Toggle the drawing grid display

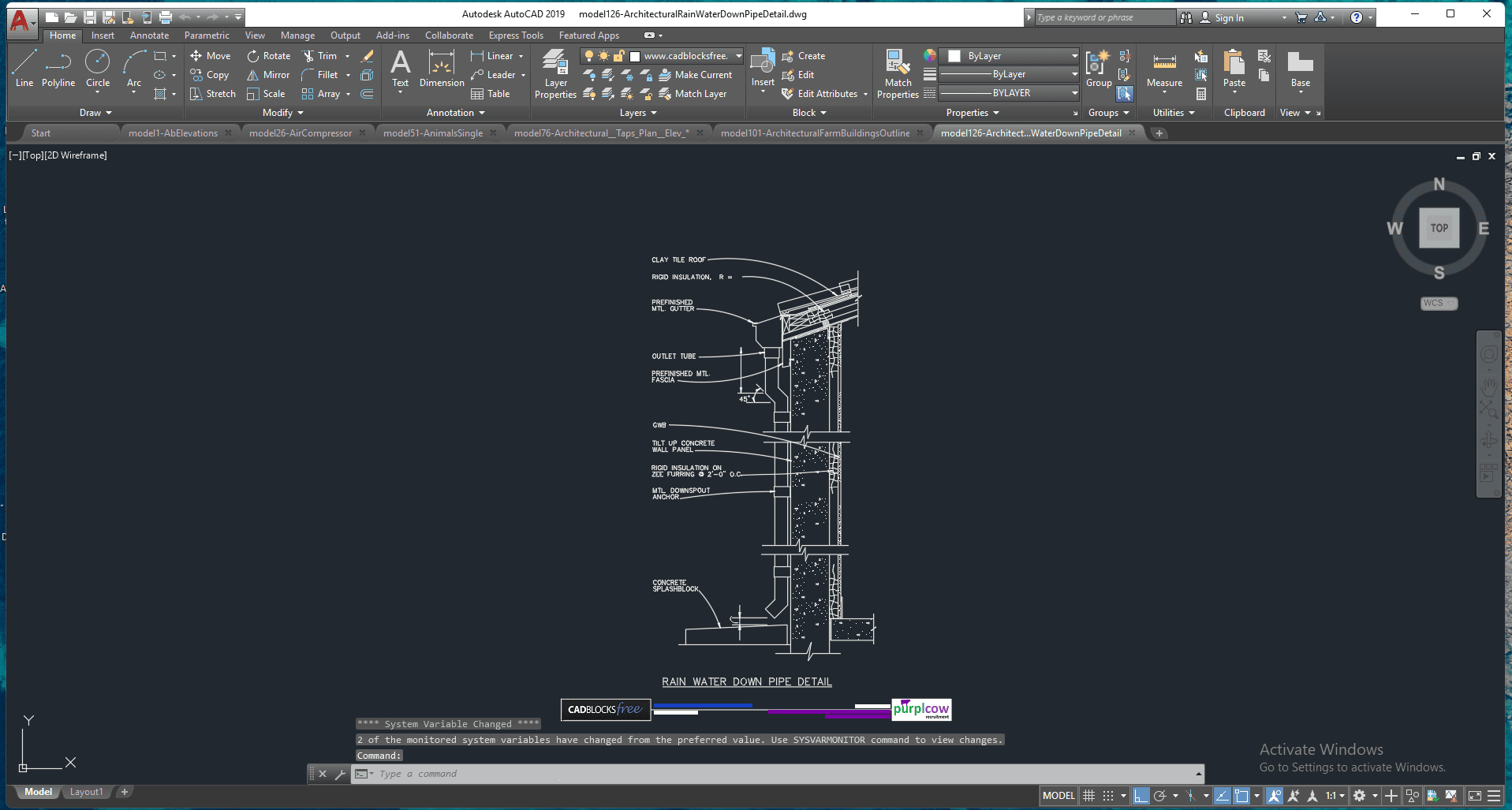1089,796
